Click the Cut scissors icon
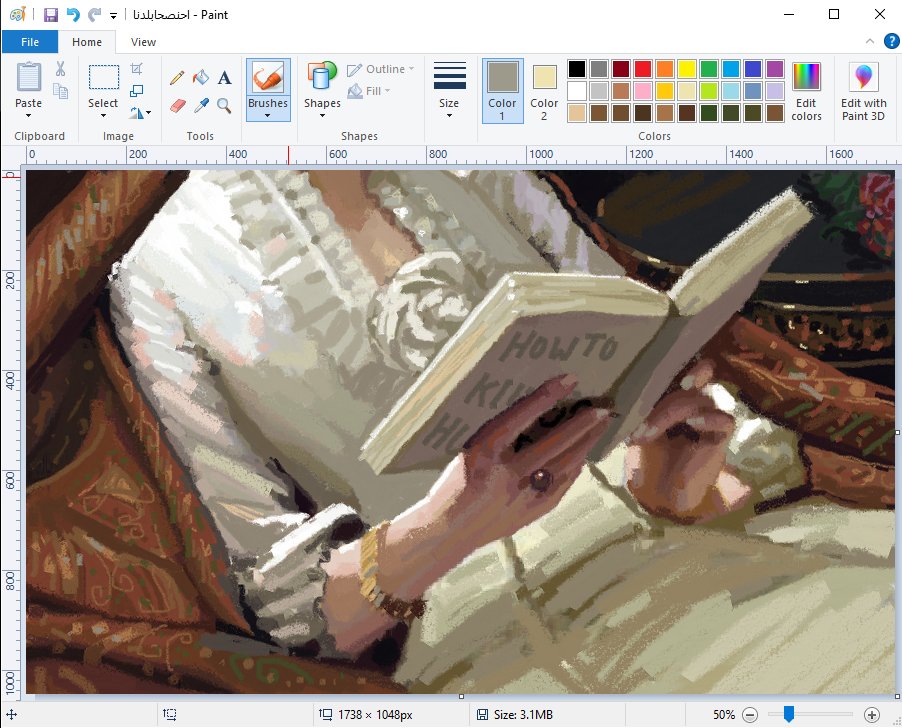The width and height of the screenshot is (902, 728). (x=60, y=69)
